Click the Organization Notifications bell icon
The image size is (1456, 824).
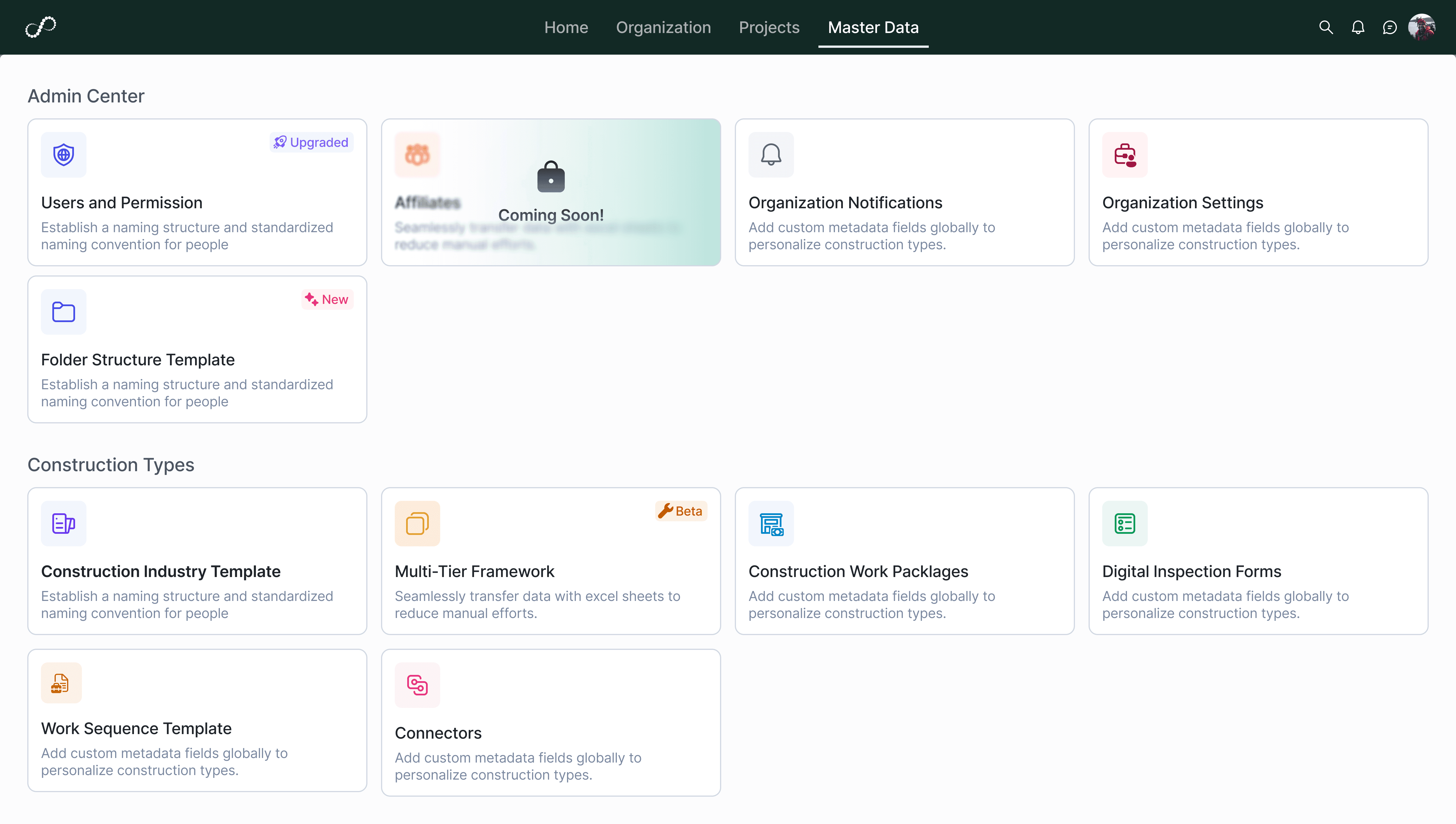point(771,154)
